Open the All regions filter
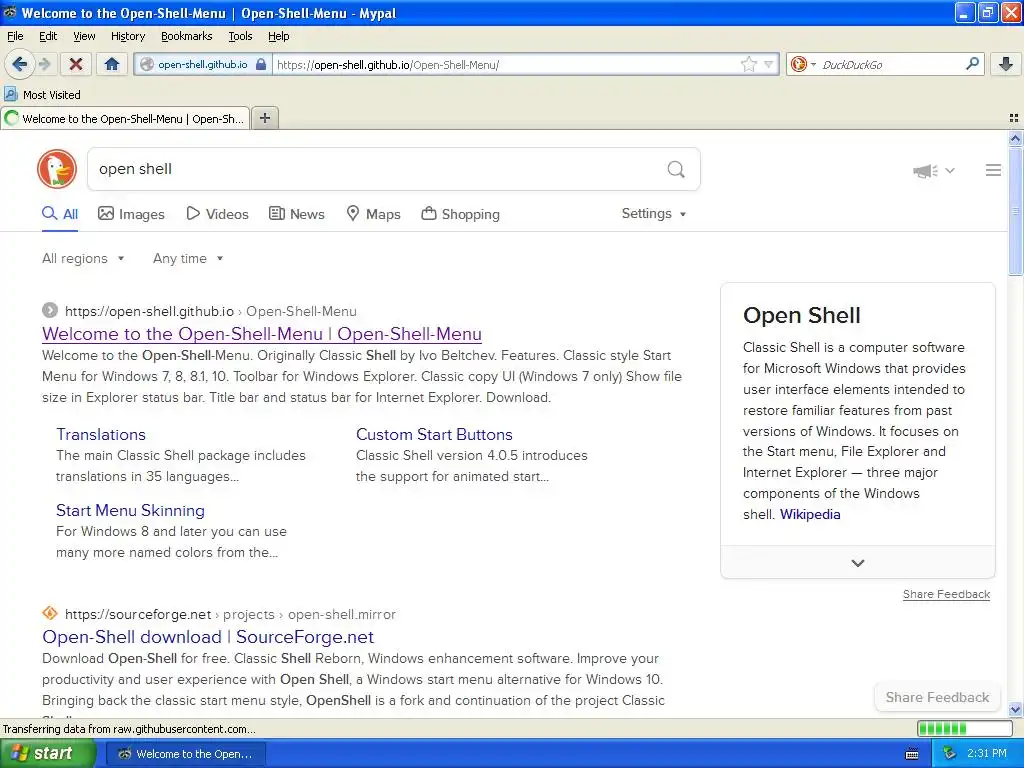The width and height of the screenshot is (1024, 768). point(83,259)
